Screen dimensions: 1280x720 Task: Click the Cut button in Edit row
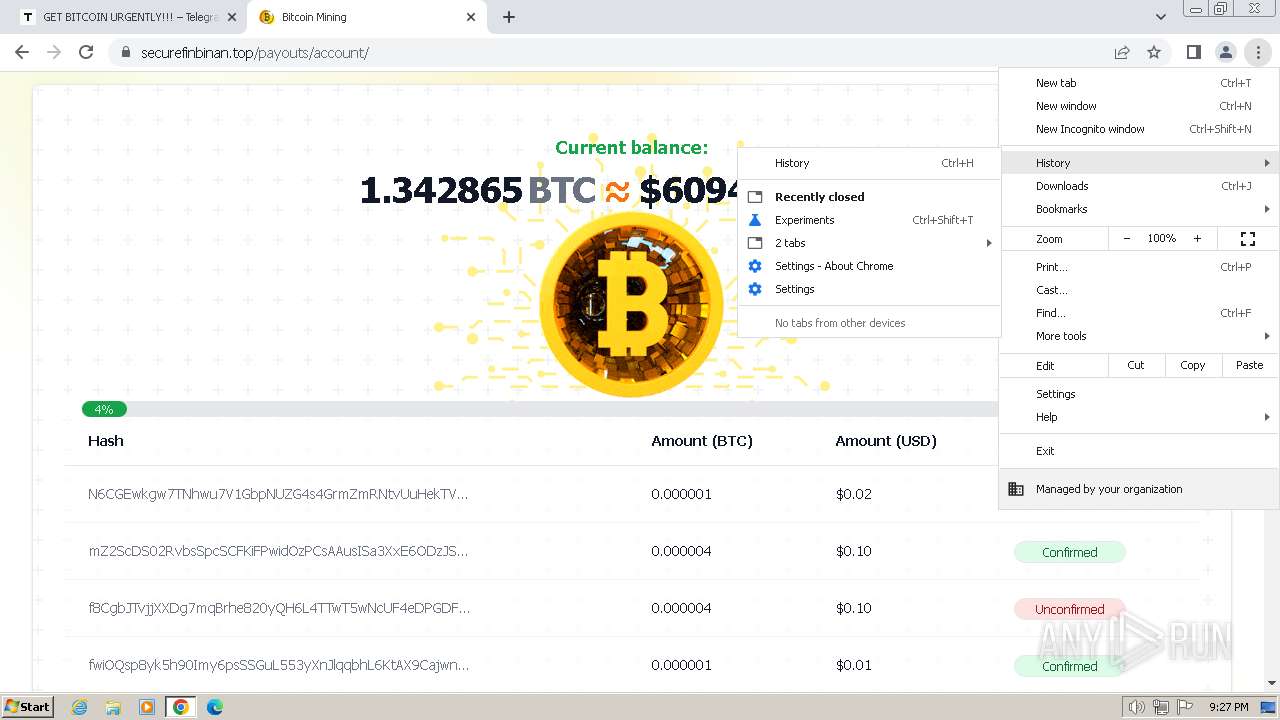(x=1136, y=365)
